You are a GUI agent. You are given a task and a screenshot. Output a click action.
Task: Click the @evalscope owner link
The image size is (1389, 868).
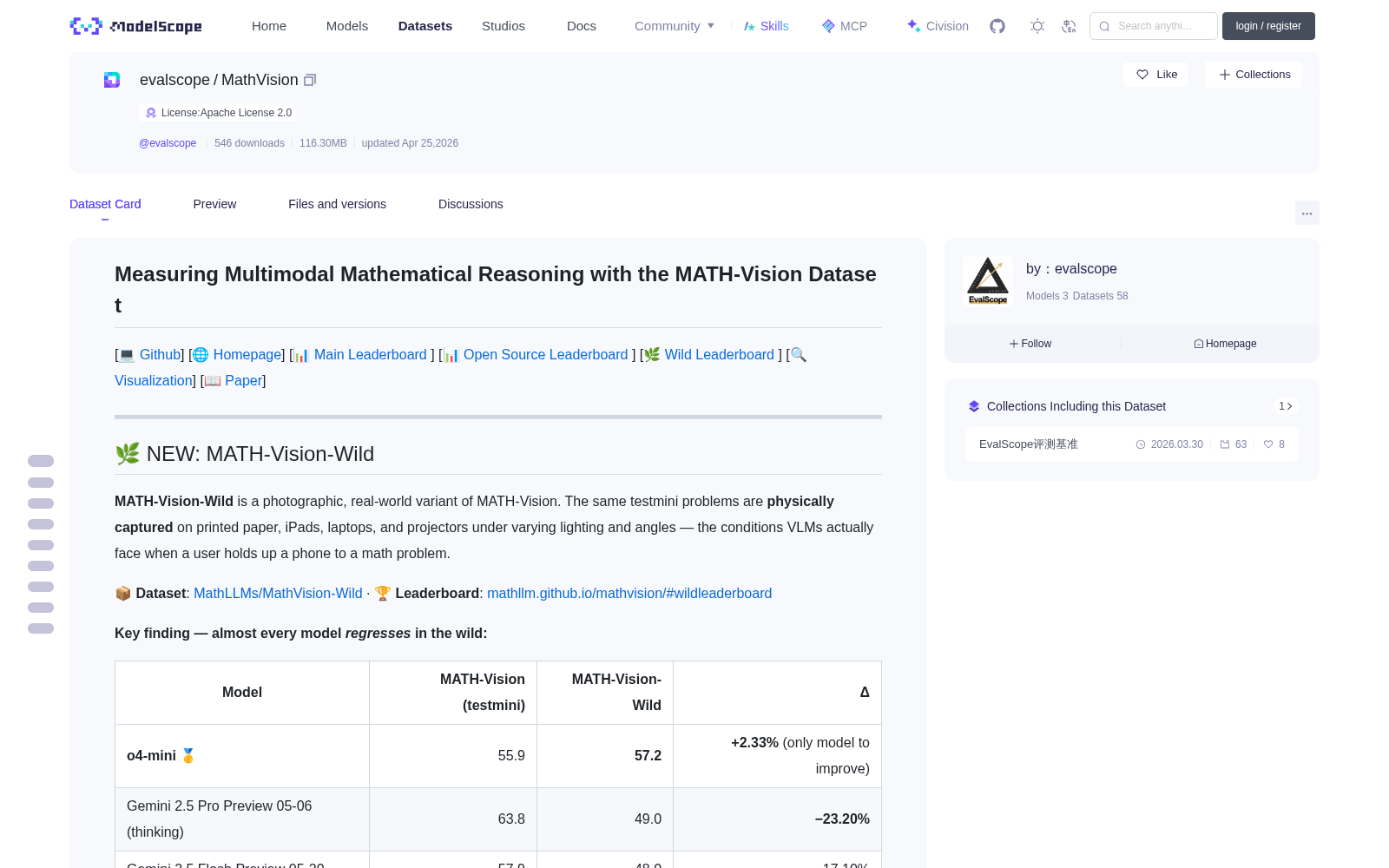pos(168,143)
